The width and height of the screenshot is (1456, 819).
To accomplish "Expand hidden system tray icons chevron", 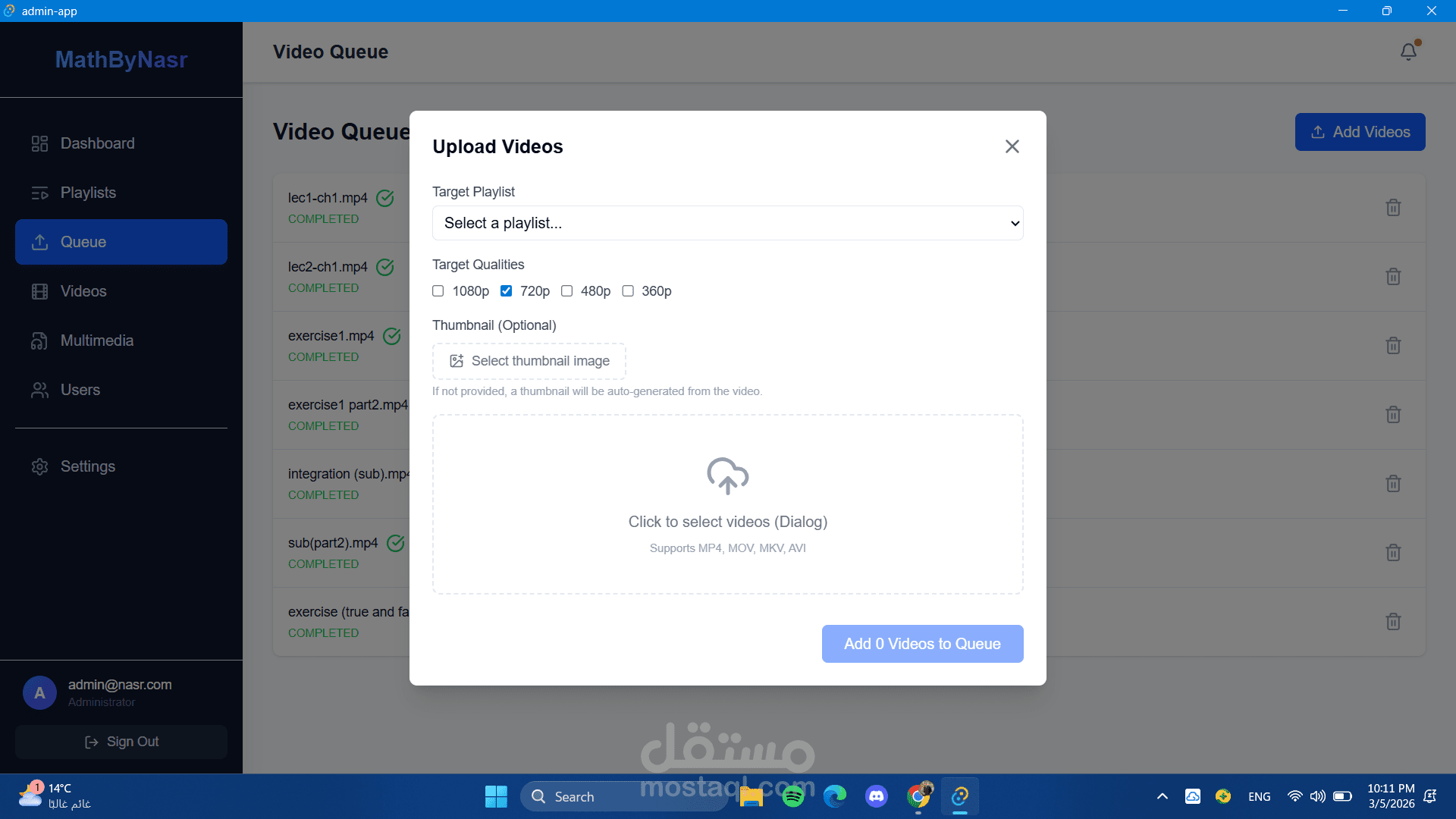I will click(1162, 796).
